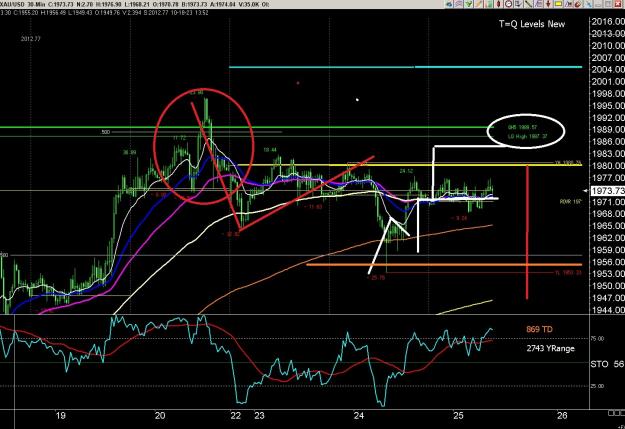Restore the chart window size
The image size is (625, 429).
[x=608, y=4]
